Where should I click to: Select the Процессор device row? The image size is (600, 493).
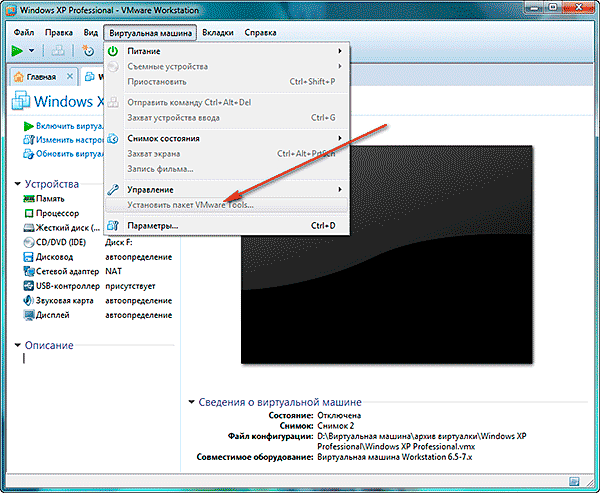pos(98,213)
